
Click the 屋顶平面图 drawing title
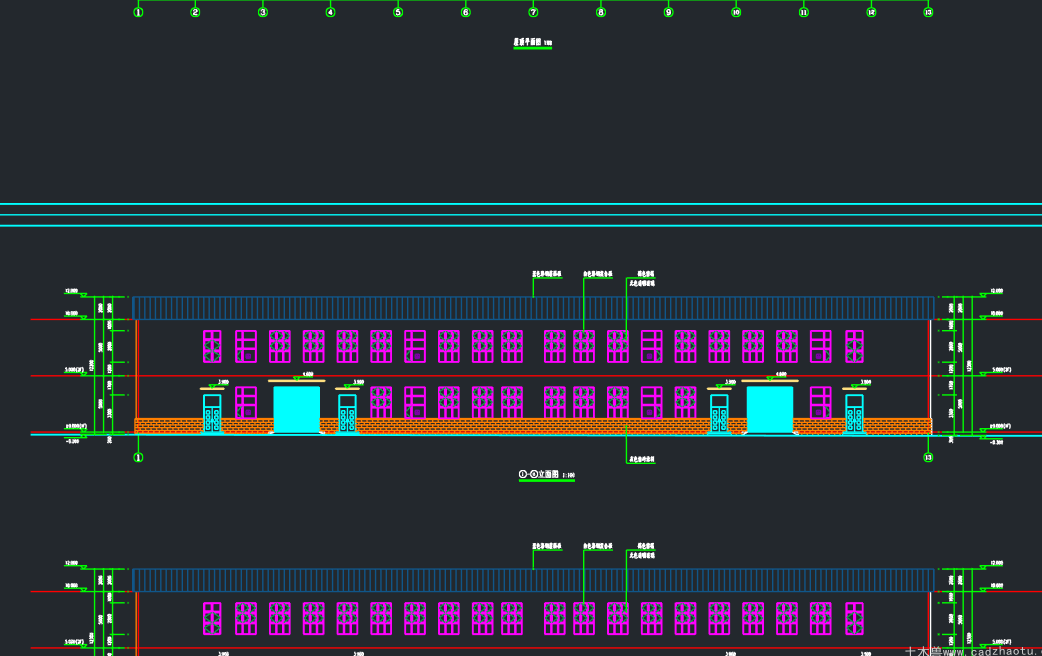[x=532, y=43]
